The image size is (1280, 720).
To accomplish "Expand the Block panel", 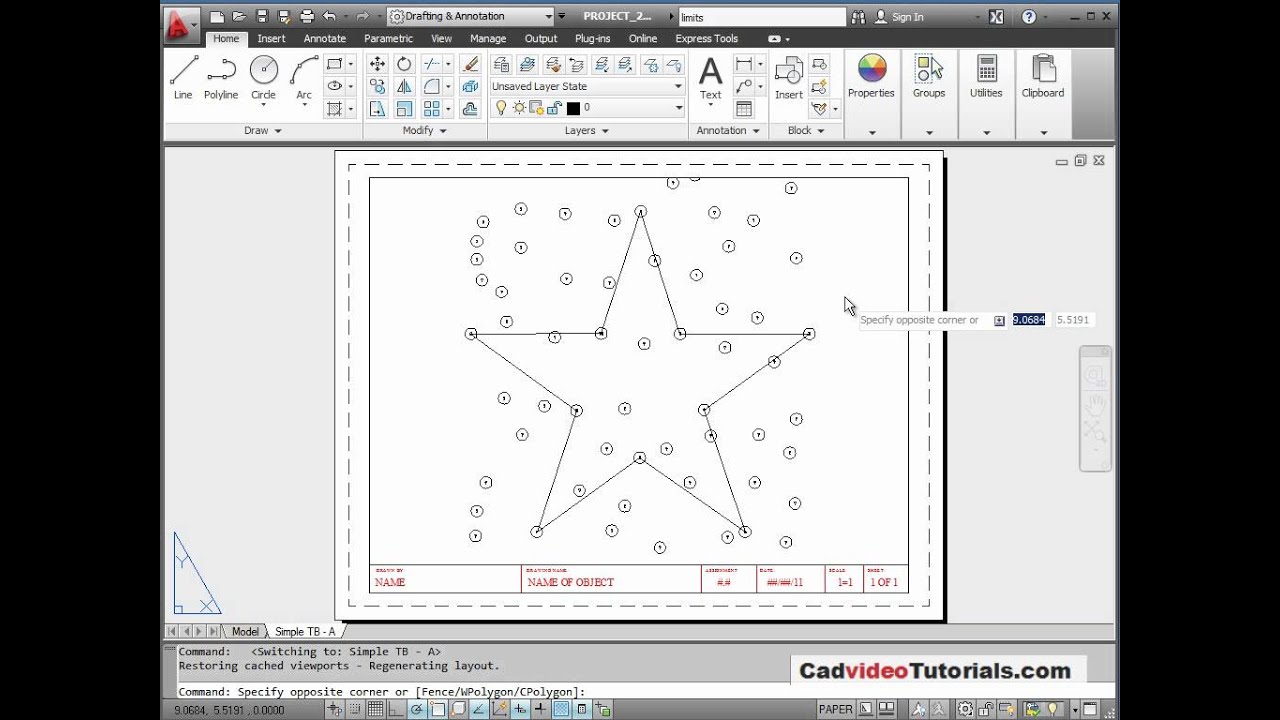I will tap(806, 131).
